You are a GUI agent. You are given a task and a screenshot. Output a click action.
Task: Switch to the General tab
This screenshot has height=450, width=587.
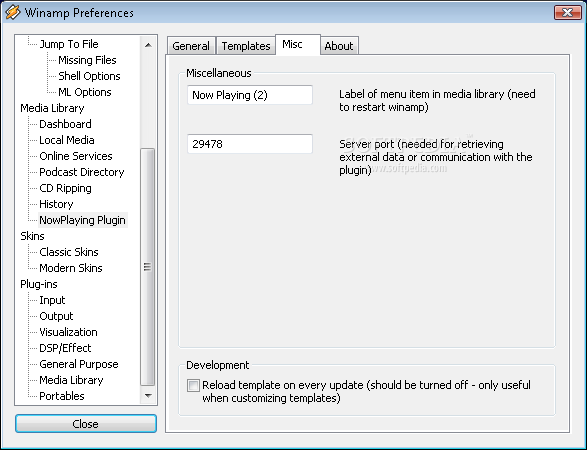click(x=191, y=46)
